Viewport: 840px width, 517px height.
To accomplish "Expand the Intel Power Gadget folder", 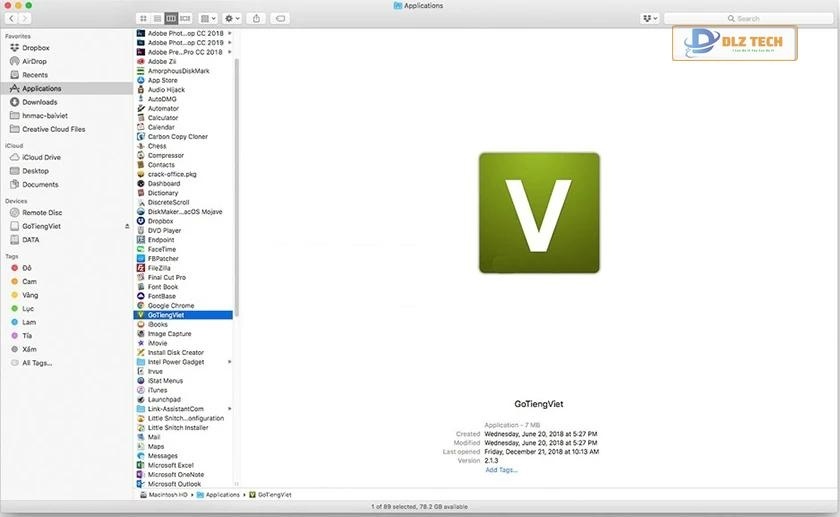I will point(230,362).
